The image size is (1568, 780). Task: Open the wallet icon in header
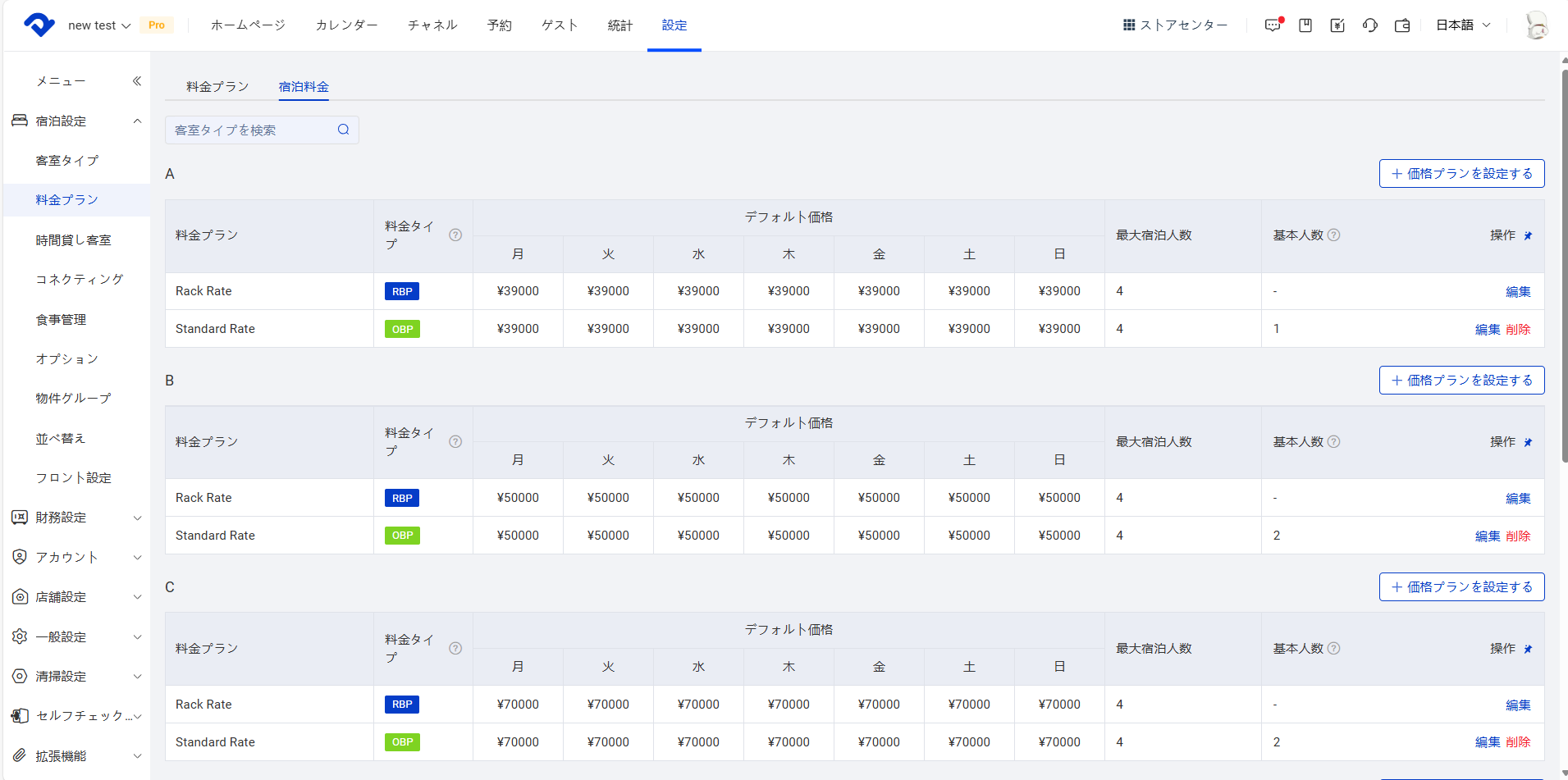pyautogui.click(x=1402, y=25)
